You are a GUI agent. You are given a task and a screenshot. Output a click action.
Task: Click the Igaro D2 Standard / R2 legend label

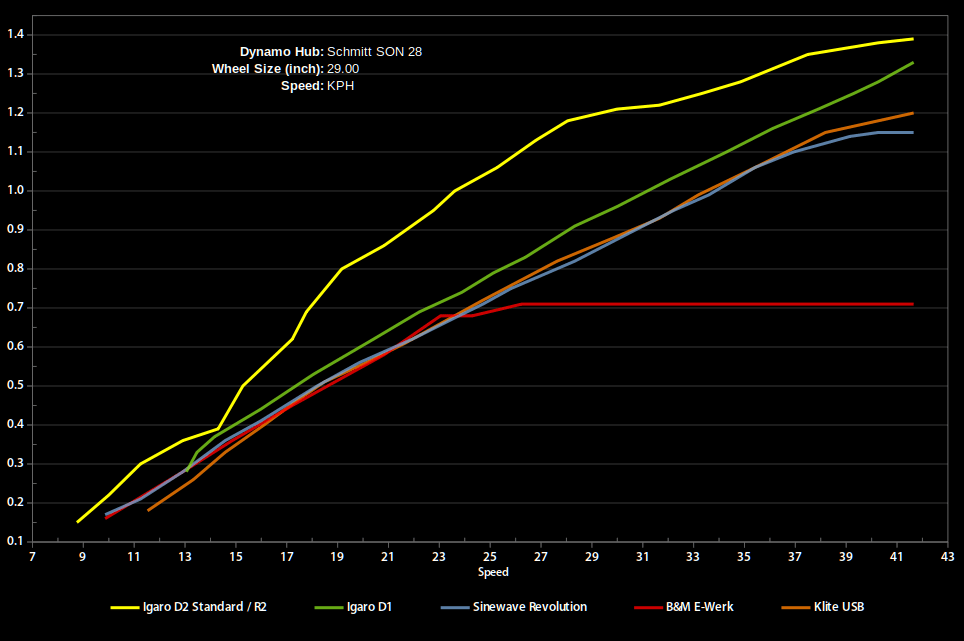point(207,607)
